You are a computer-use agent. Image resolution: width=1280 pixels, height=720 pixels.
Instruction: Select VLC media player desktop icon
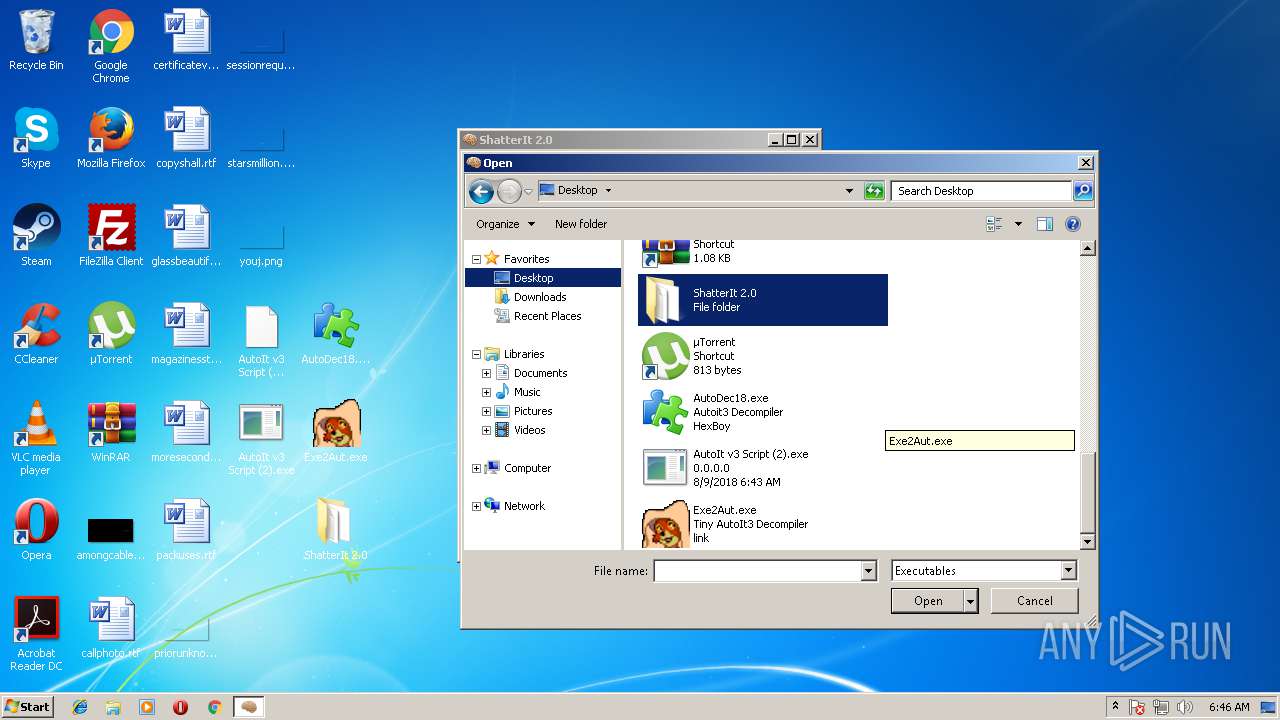(x=36, y=439)
